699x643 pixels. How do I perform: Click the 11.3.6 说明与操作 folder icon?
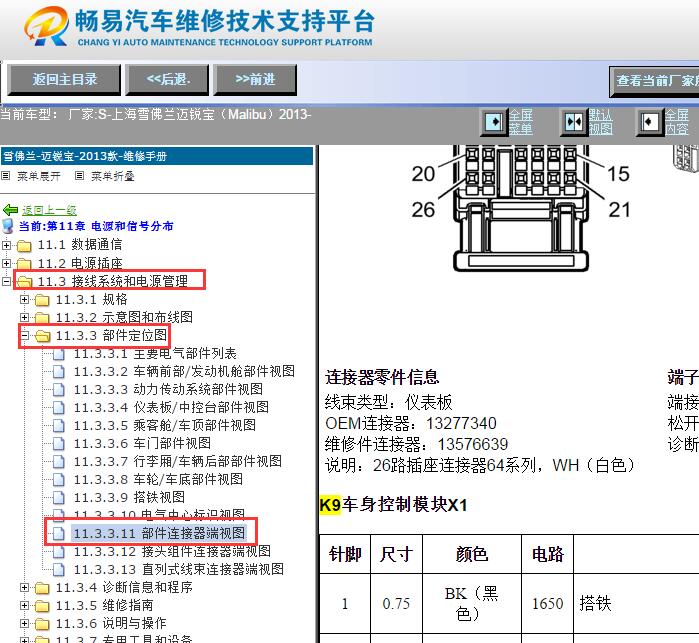click(42, 624)
